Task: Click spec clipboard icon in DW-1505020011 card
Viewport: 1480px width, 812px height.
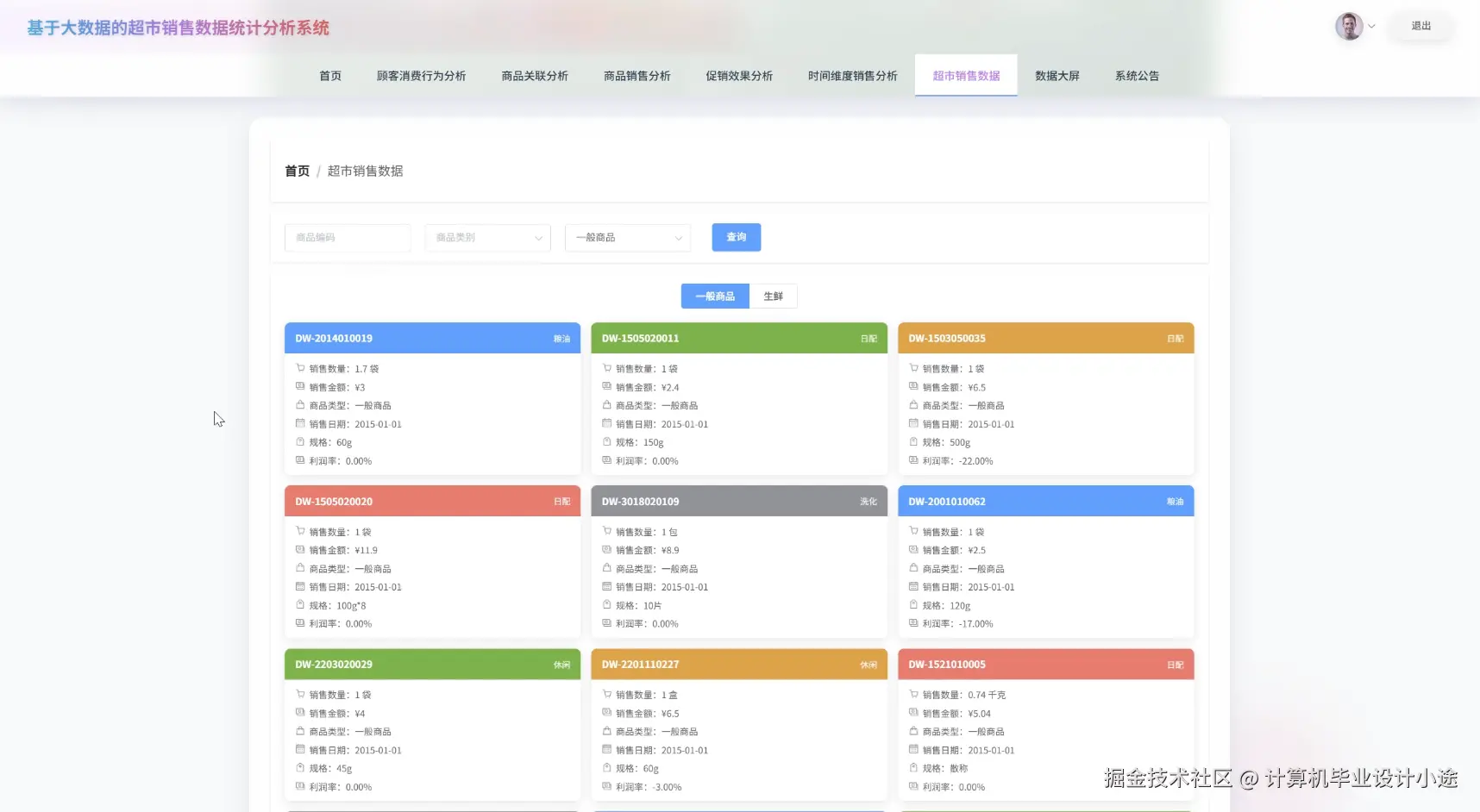Action: pos(607,441)
